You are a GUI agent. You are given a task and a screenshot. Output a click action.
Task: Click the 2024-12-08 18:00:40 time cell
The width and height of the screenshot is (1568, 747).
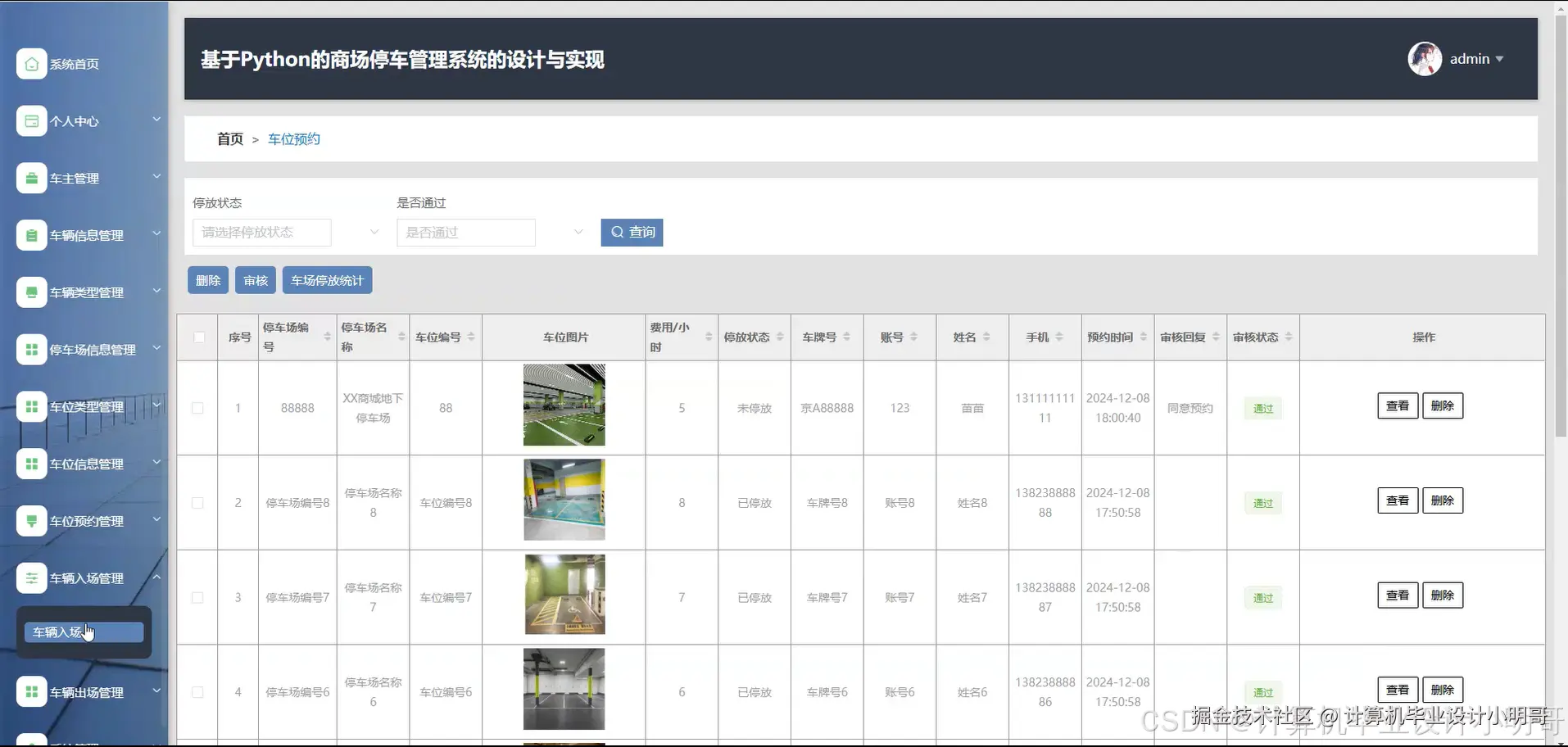pos(1118,408)
